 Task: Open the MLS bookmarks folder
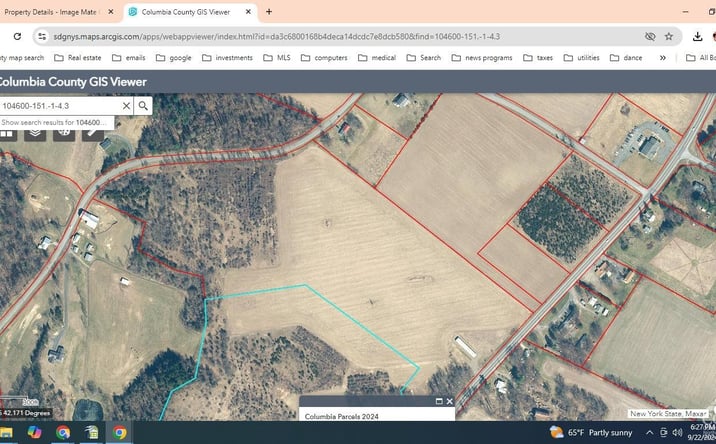(277, 58)
